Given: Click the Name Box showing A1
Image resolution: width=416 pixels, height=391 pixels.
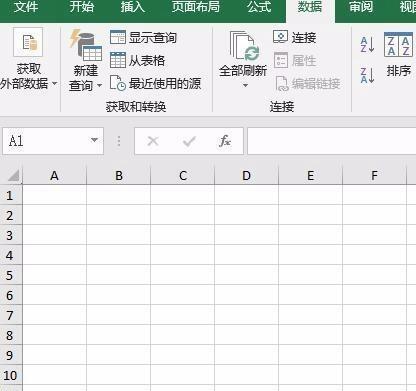Looking at the screenshot, I should coord(47,141).
